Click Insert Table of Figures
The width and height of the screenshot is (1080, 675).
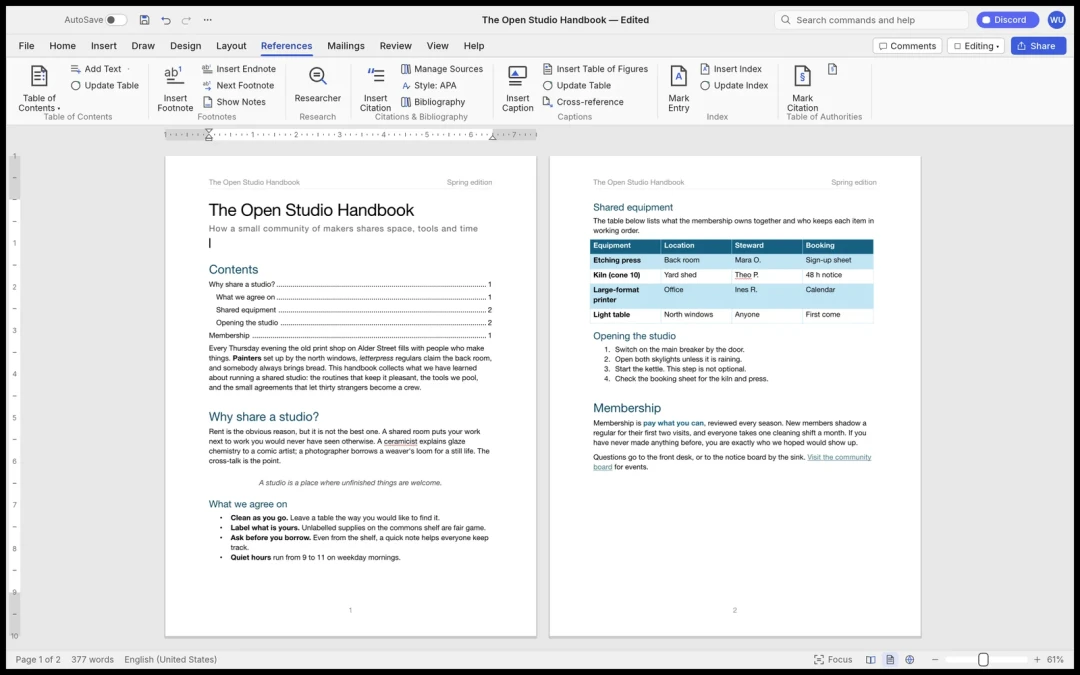pos(595,69)
